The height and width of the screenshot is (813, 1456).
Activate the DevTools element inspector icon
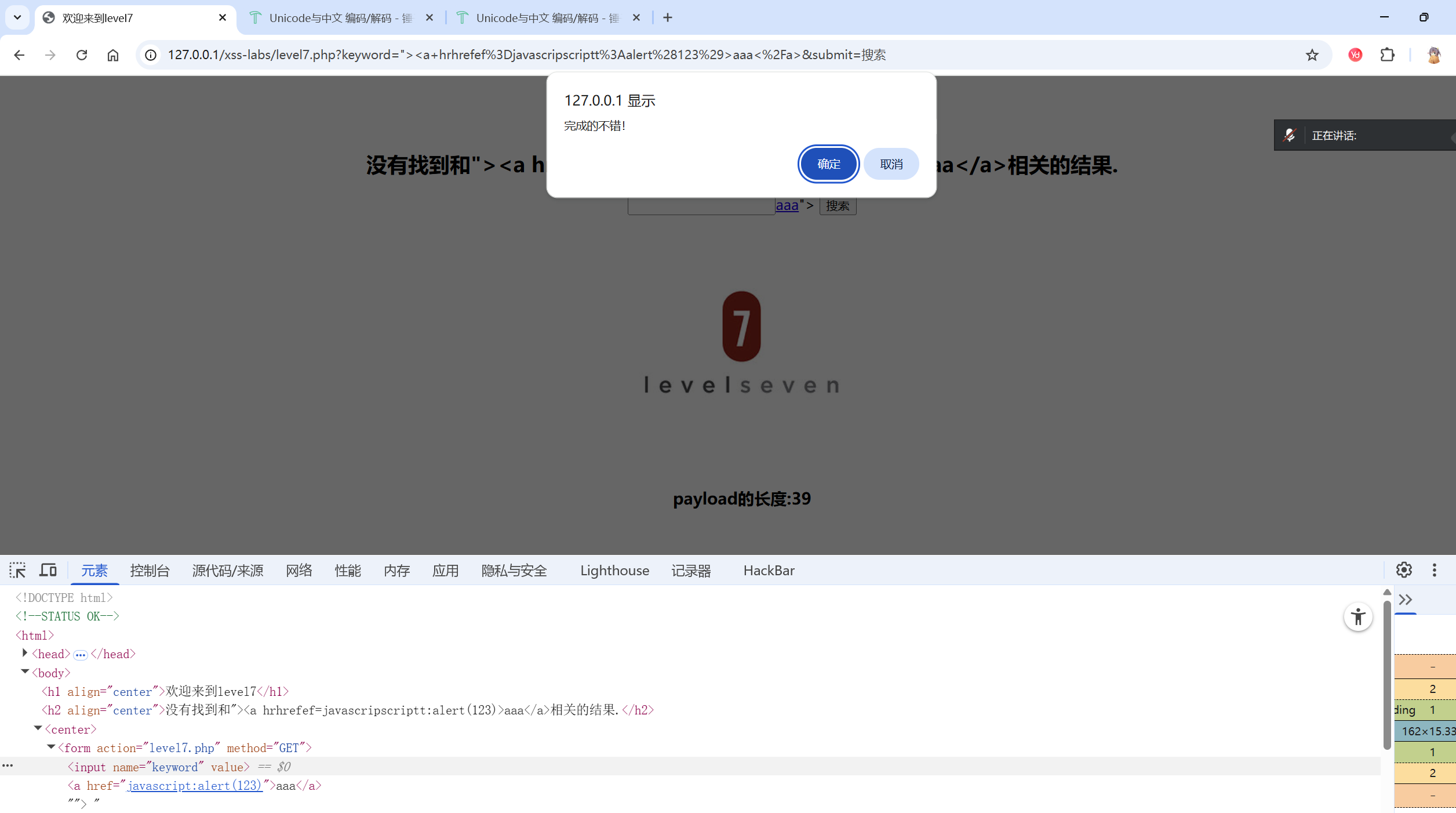pyautogui.click(x=17, y=571)
